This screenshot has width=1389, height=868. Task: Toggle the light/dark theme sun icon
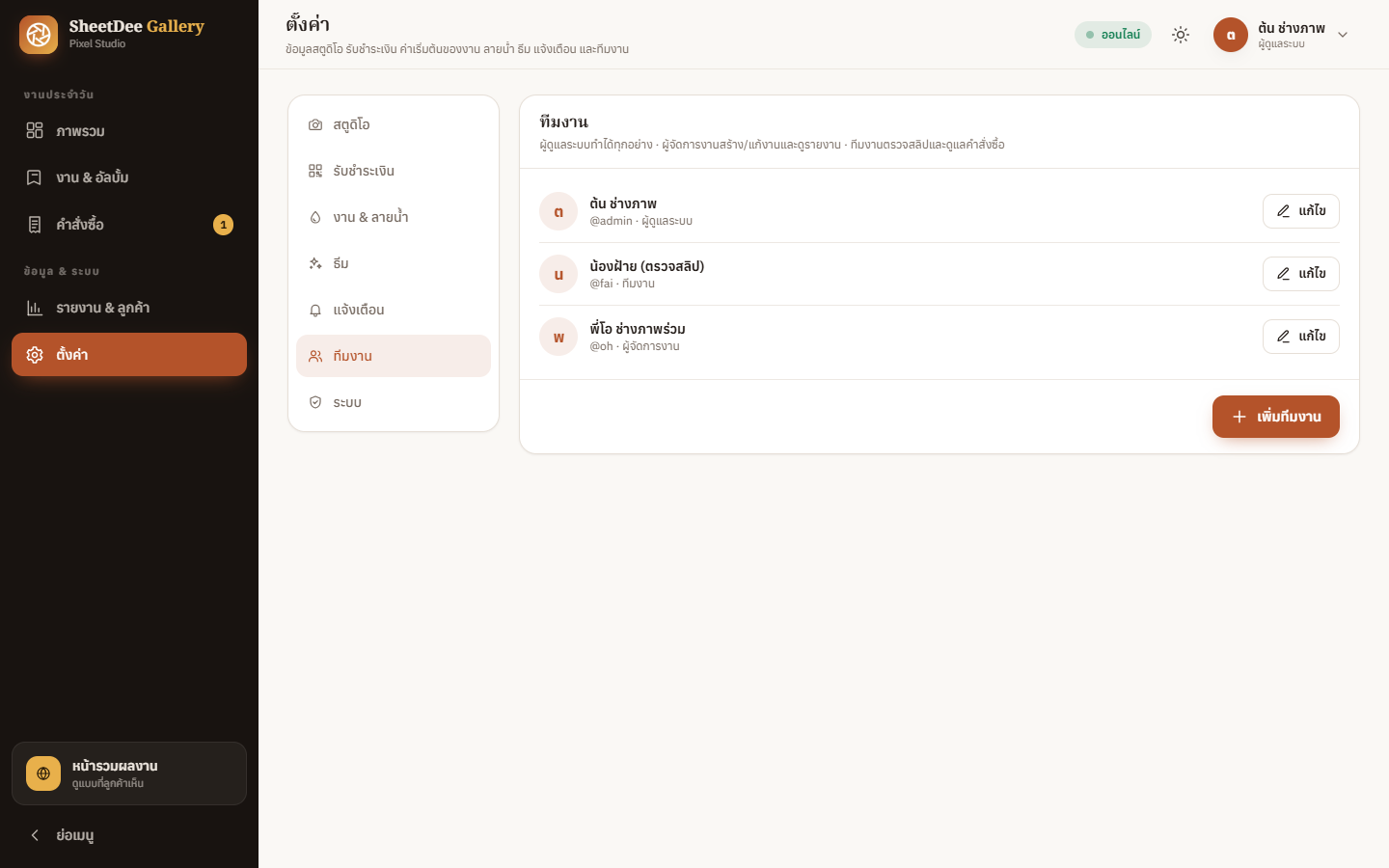click(1181, 35)
